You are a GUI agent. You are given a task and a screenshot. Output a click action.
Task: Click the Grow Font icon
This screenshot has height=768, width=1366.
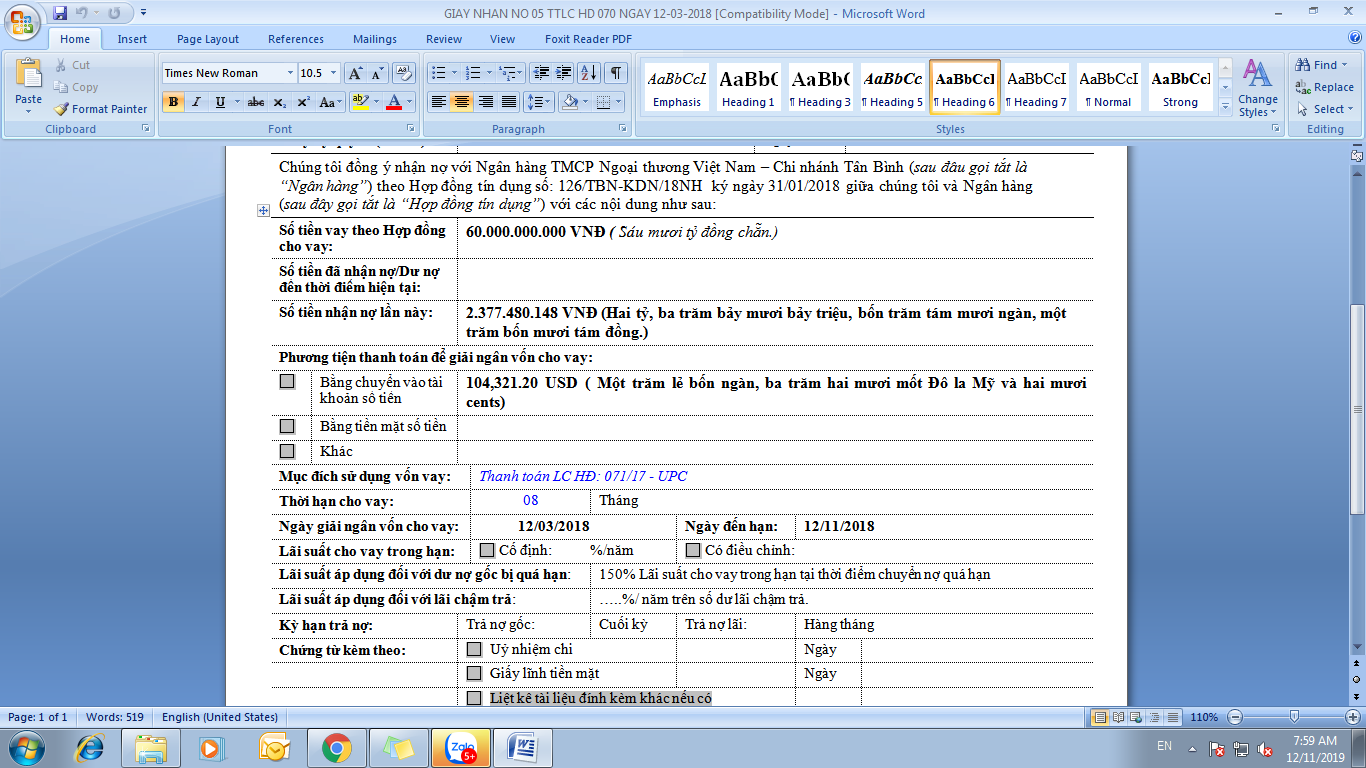pos(355,73)
